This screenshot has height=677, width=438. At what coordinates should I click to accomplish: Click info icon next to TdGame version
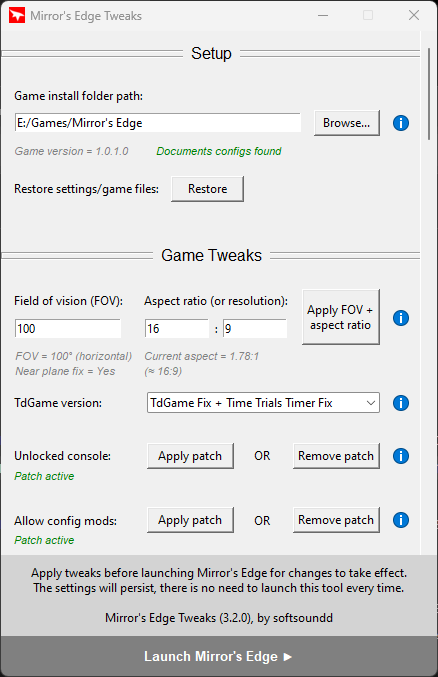coord(401,403)
